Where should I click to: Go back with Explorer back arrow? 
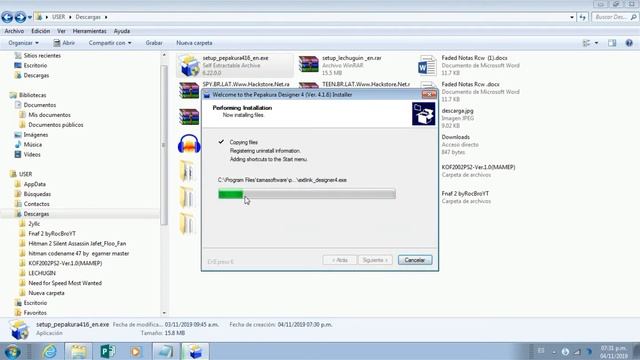[7, 17]
